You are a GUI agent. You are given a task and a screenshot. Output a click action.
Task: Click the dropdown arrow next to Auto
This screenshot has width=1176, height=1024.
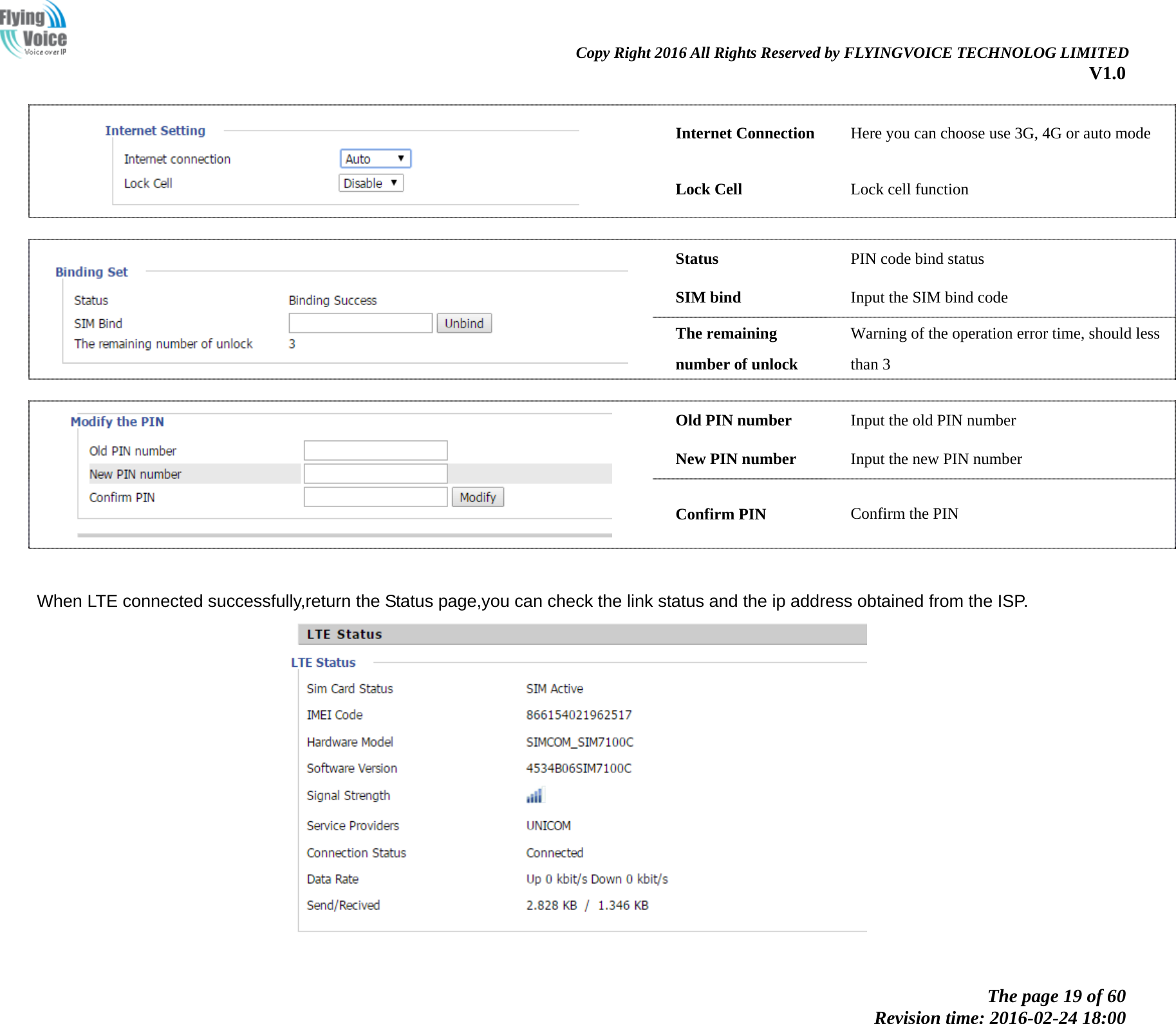pyautogui.click(x=402, y=158)
